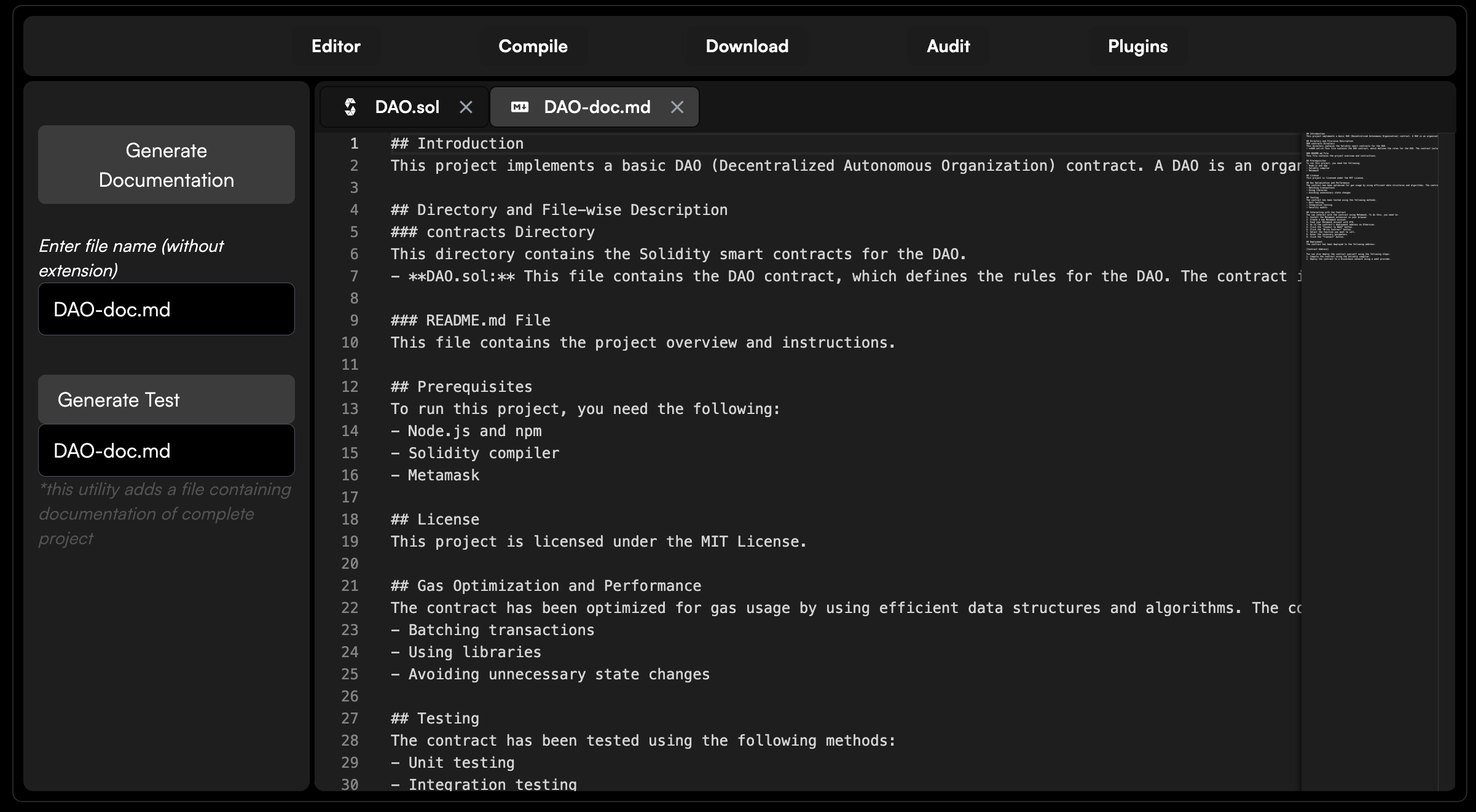This screenshot has height=812, width=1476.
Task: Go to the Download section
Action: tap(747, 46)
